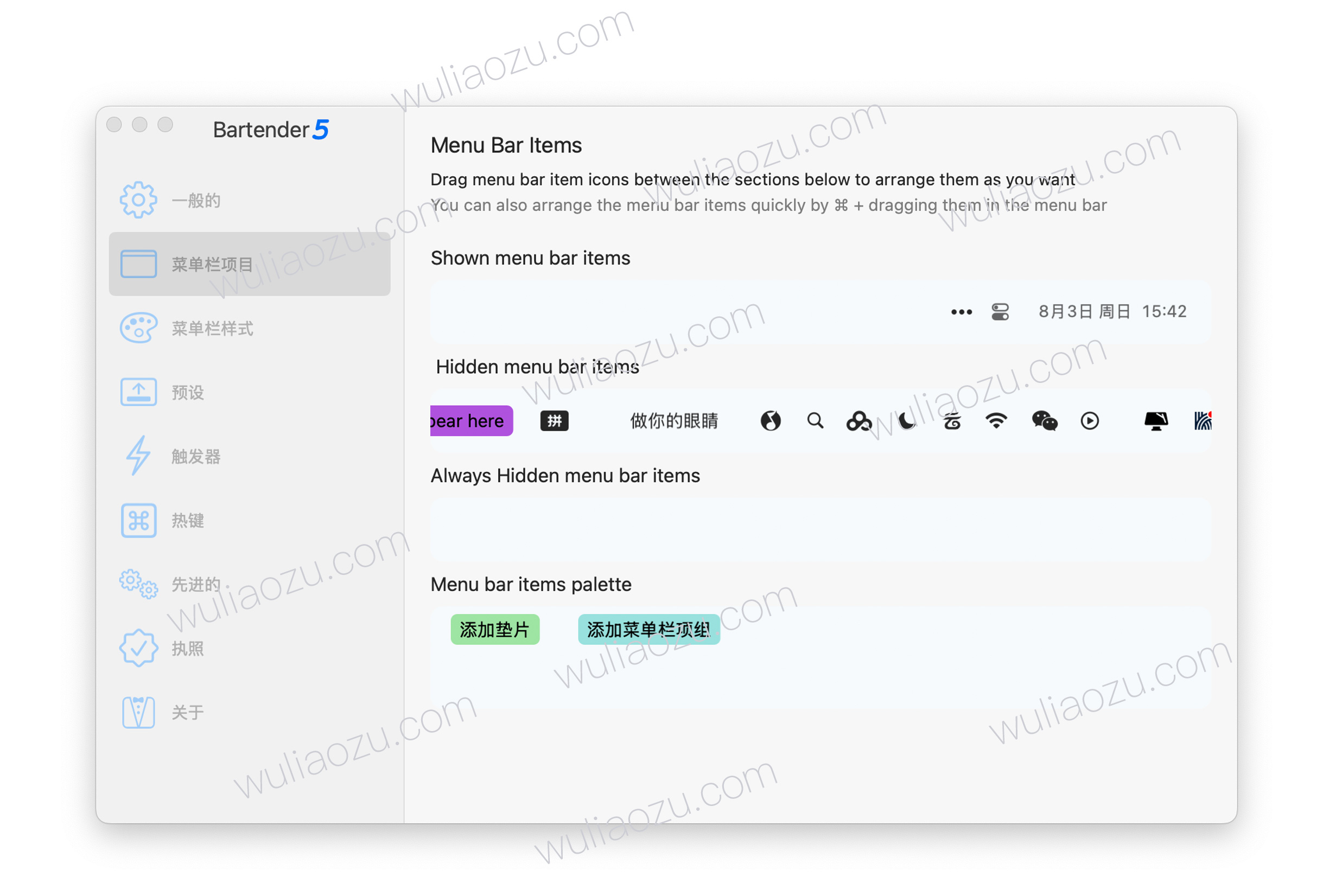Open the 先进的 advanced settings section
Screen dimensions: 1323x896
pos(249,584)
